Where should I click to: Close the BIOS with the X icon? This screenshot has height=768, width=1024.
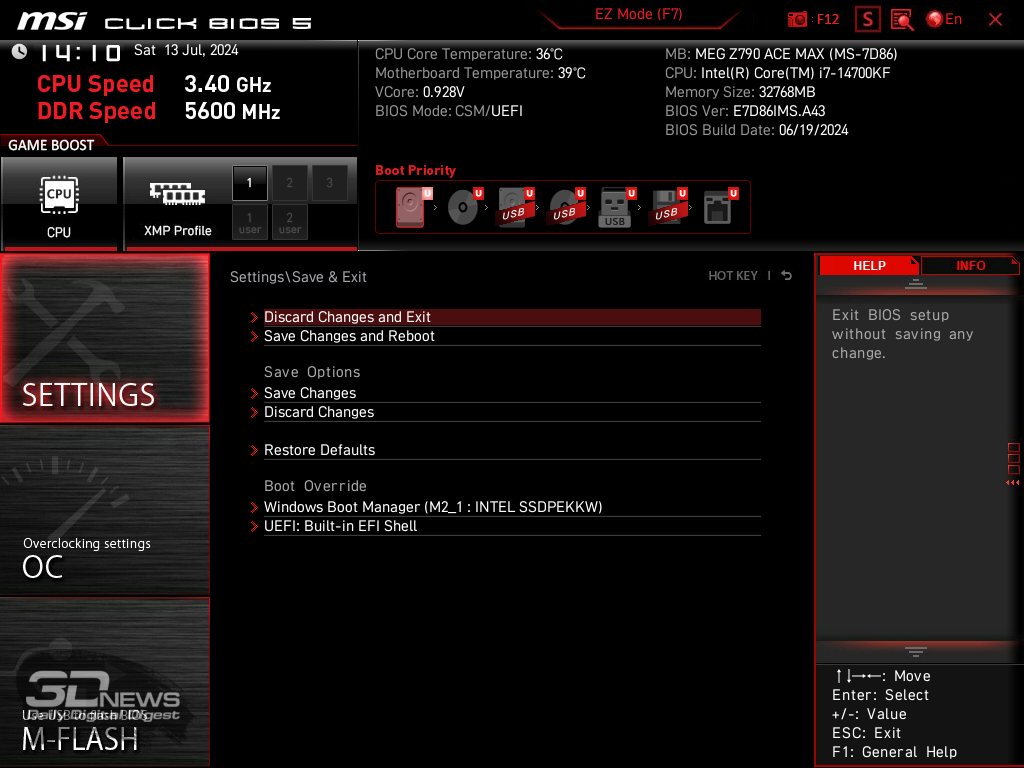click(995, 20)
